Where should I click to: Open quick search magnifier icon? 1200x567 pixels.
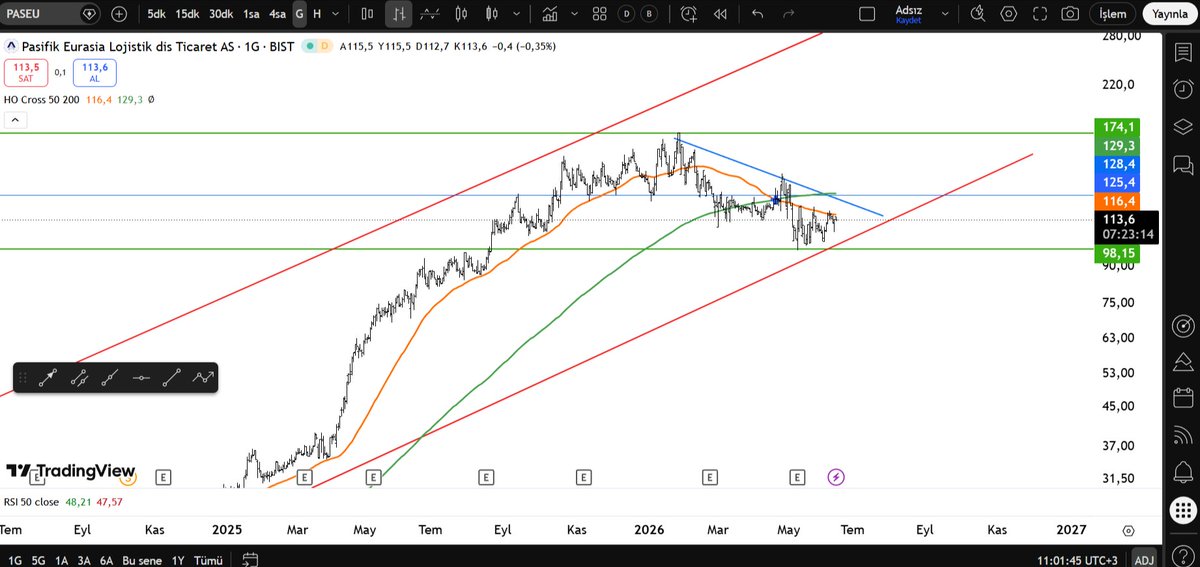tap(978, 14)
